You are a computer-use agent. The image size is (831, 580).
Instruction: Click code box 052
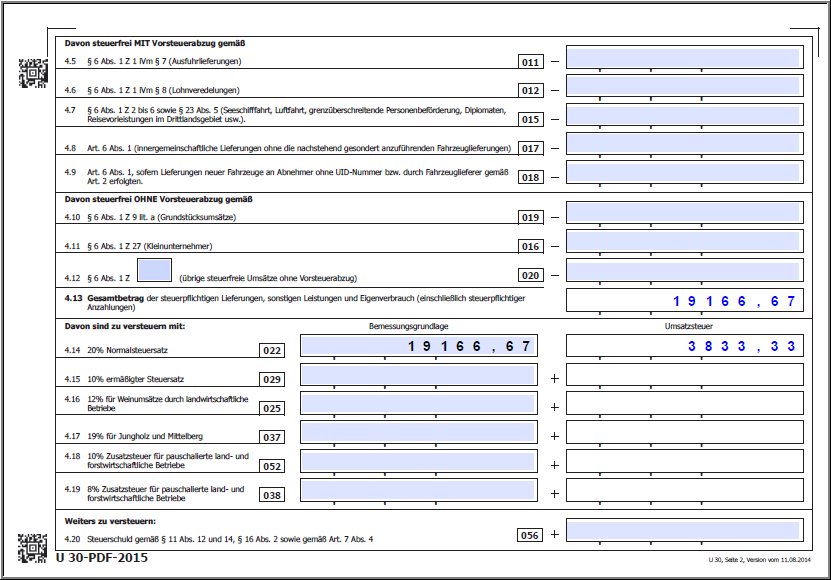(272, 466)
